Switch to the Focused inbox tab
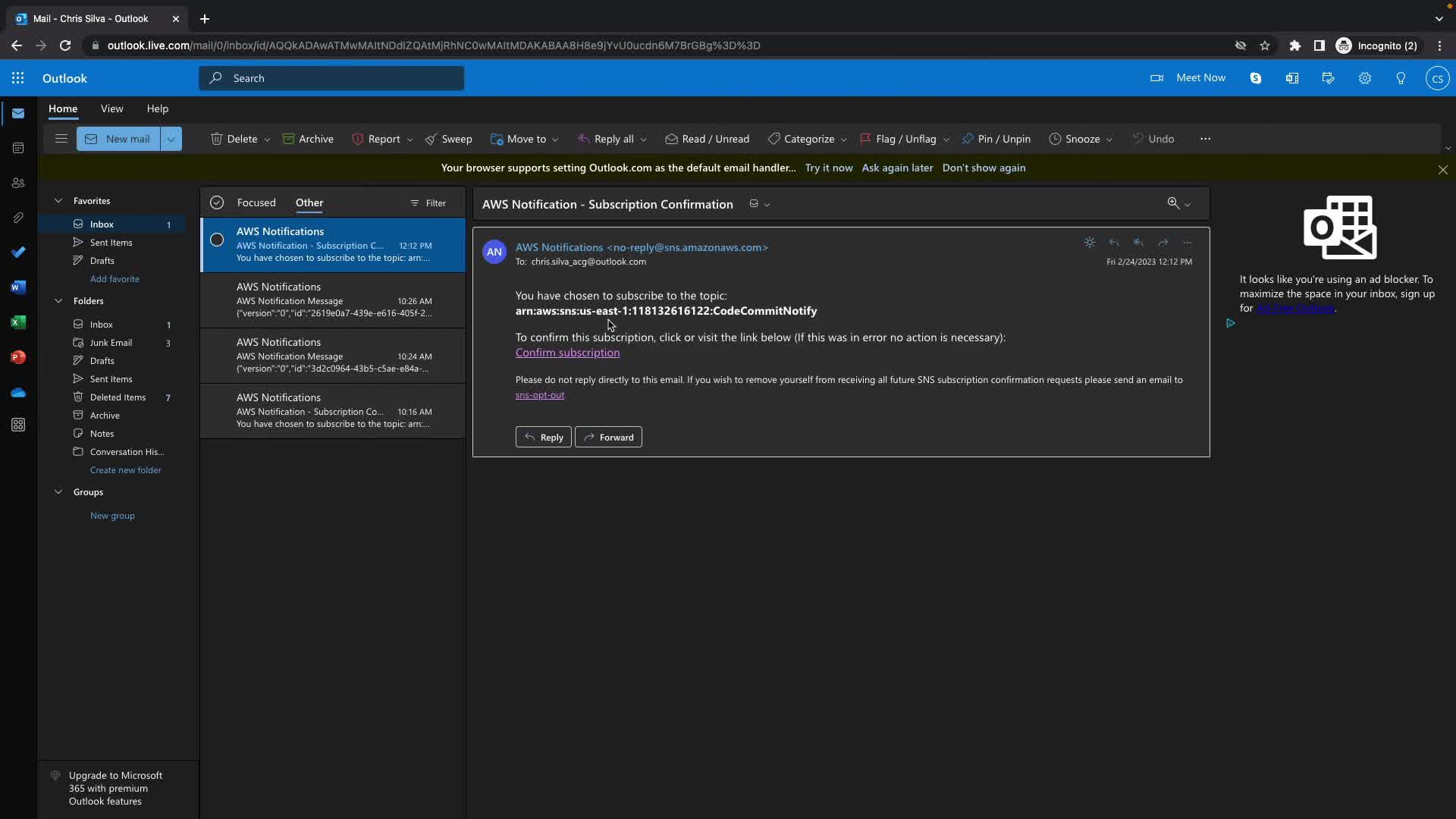Screen dimensions: 1456x819 pos(256,202)
